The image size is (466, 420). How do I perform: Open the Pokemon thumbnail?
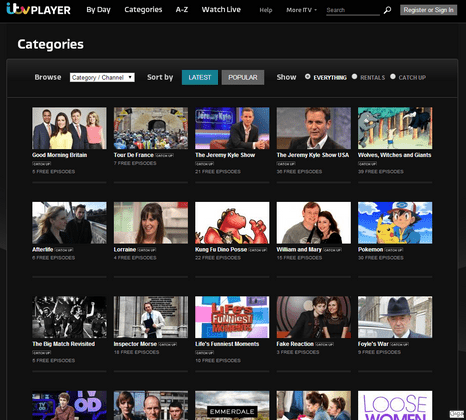point(395,223)
